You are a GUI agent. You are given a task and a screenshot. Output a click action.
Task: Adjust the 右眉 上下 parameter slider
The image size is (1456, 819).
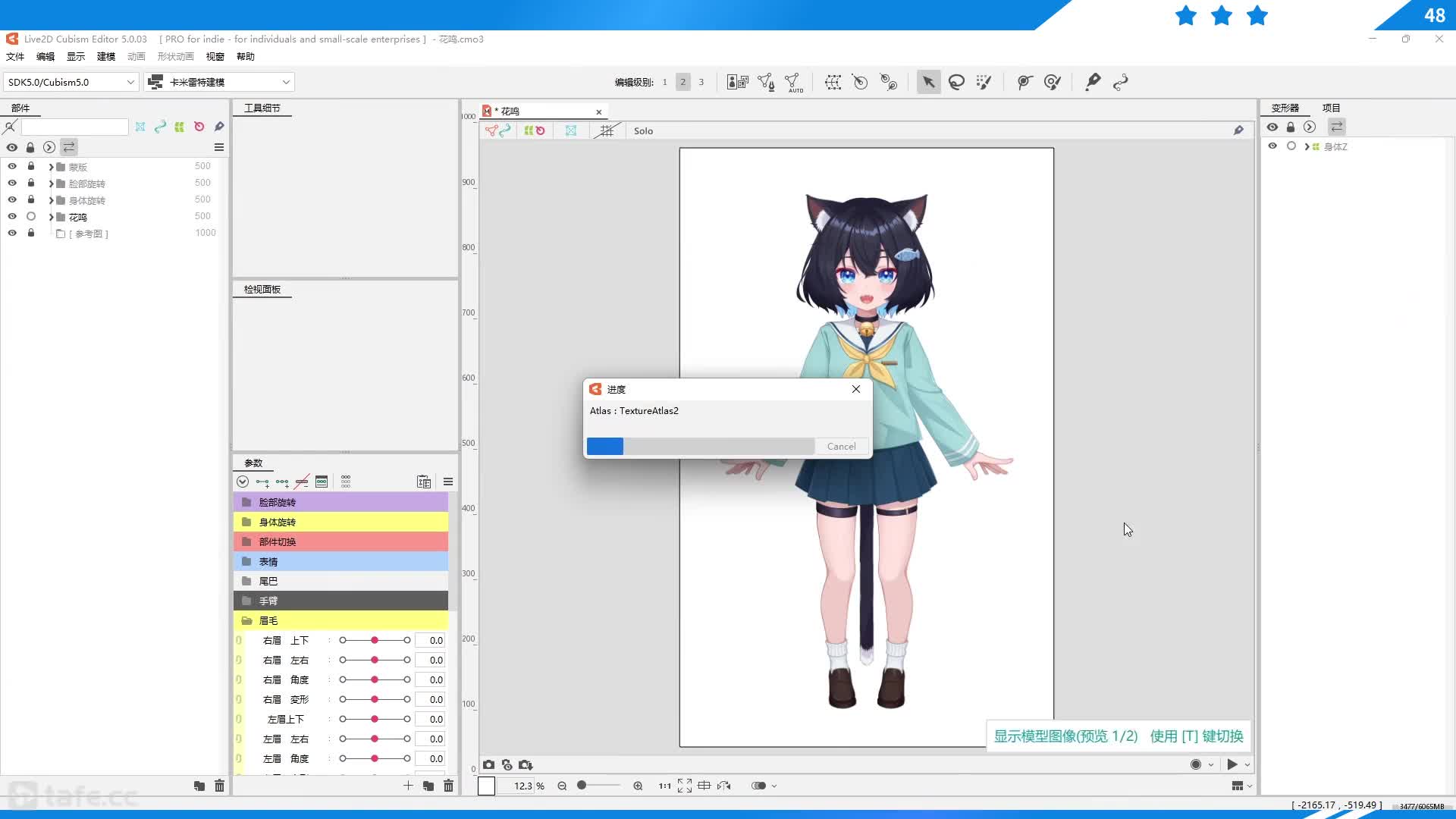pos(375,640)
